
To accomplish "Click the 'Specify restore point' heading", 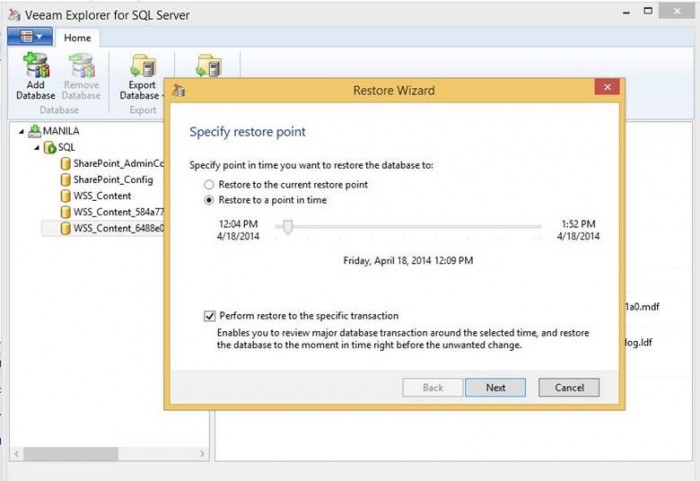I will pyautogui.click(x=247, y=132).
